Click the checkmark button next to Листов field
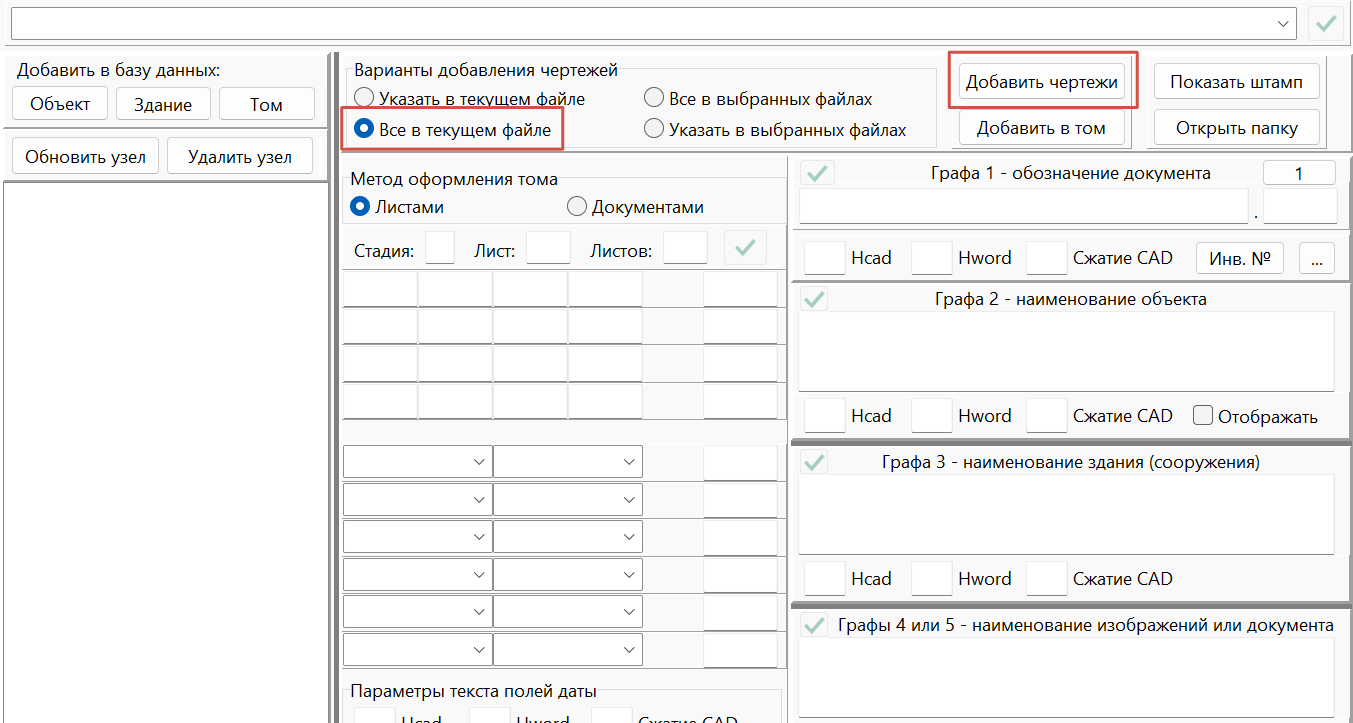The height and width of the screenshot is (723, 1353). (745, 248)
